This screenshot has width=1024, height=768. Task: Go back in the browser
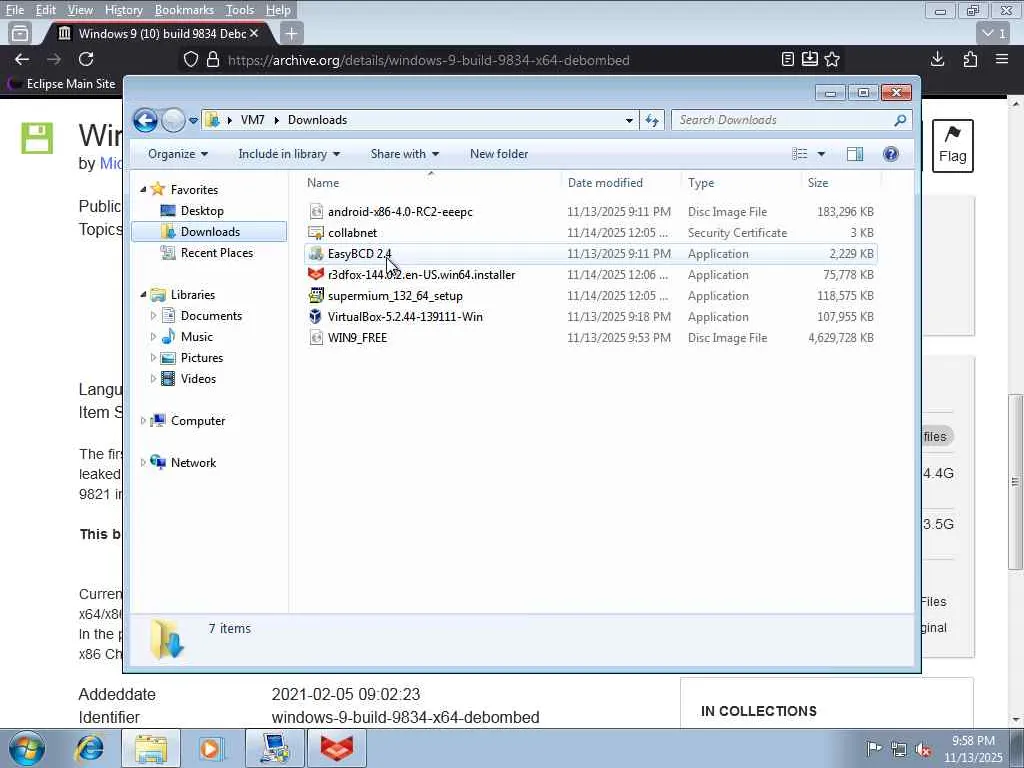point(22,59)
